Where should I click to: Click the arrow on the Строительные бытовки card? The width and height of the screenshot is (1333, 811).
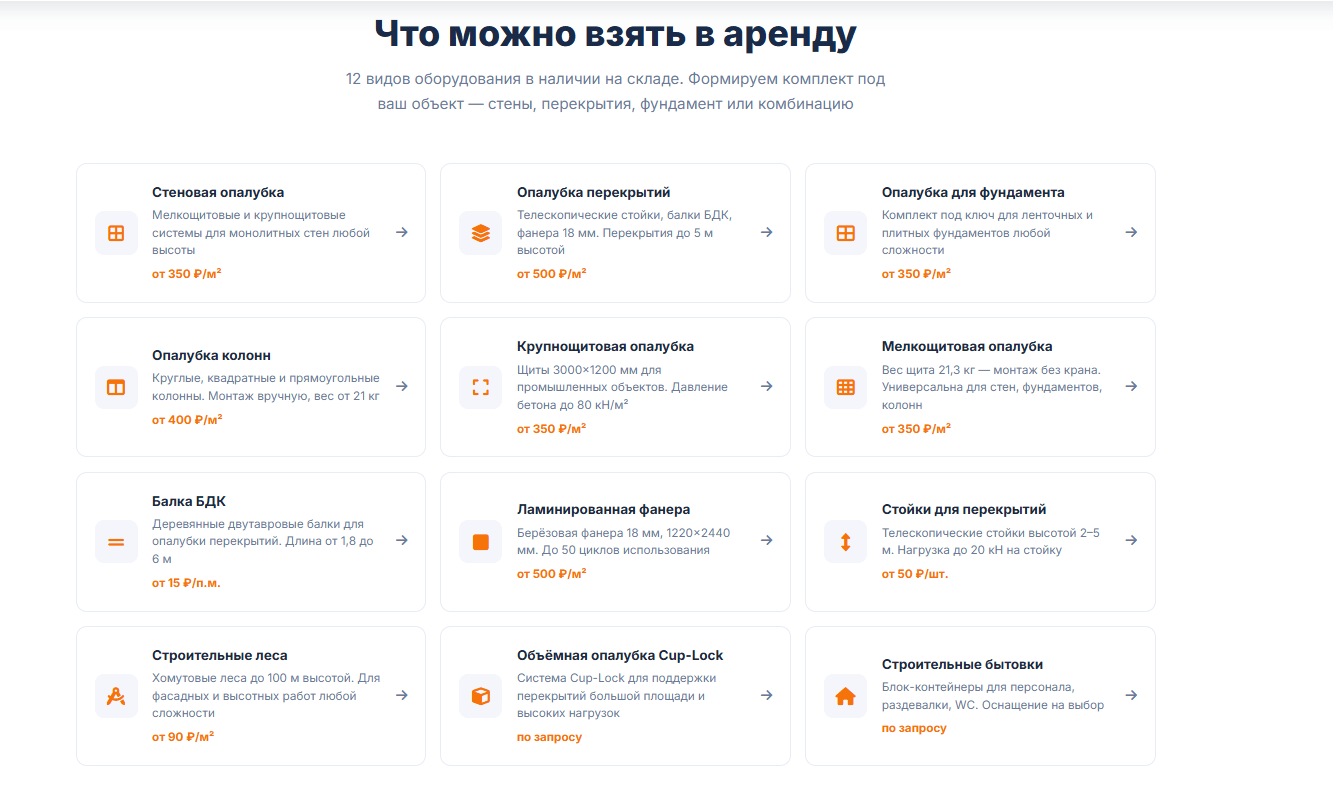1132,695
